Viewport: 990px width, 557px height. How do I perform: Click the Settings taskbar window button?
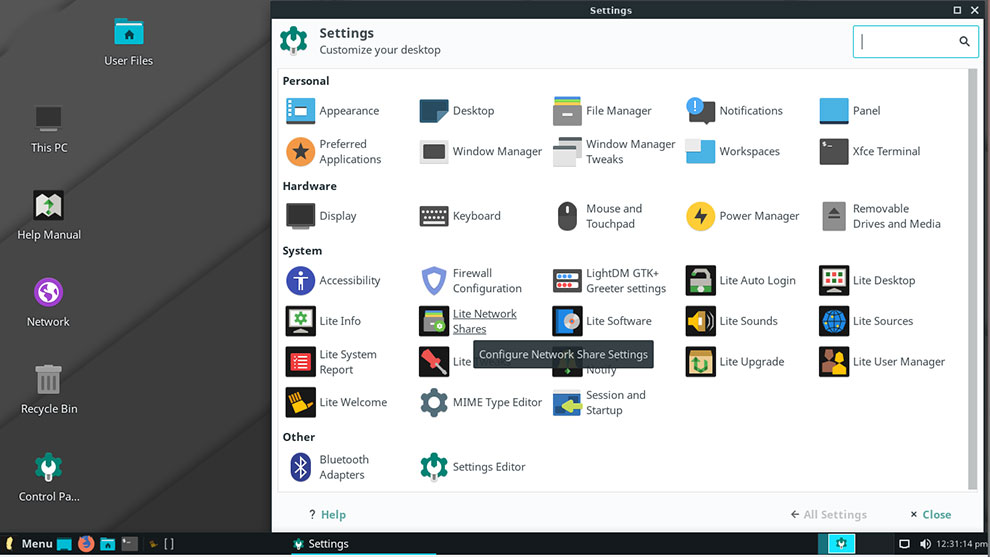[x=363, y=544]
